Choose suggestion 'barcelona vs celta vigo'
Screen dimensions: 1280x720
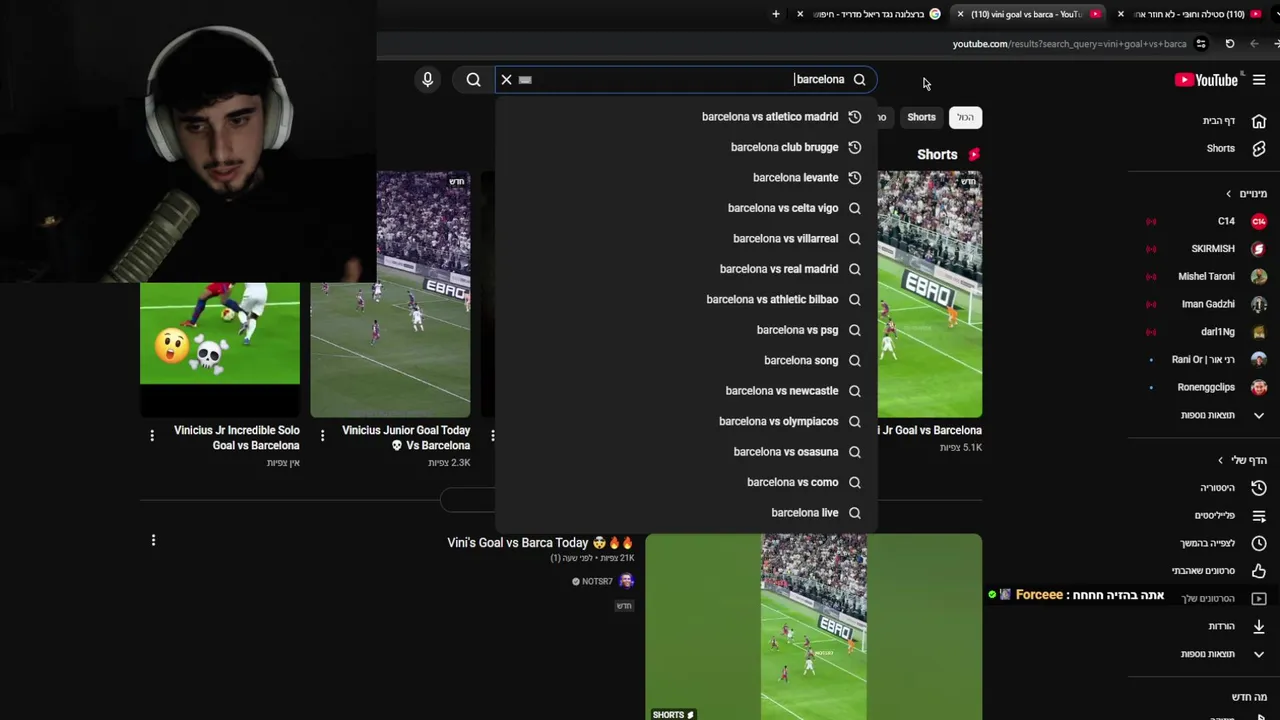pyautogui.click(x=686, y=208)
